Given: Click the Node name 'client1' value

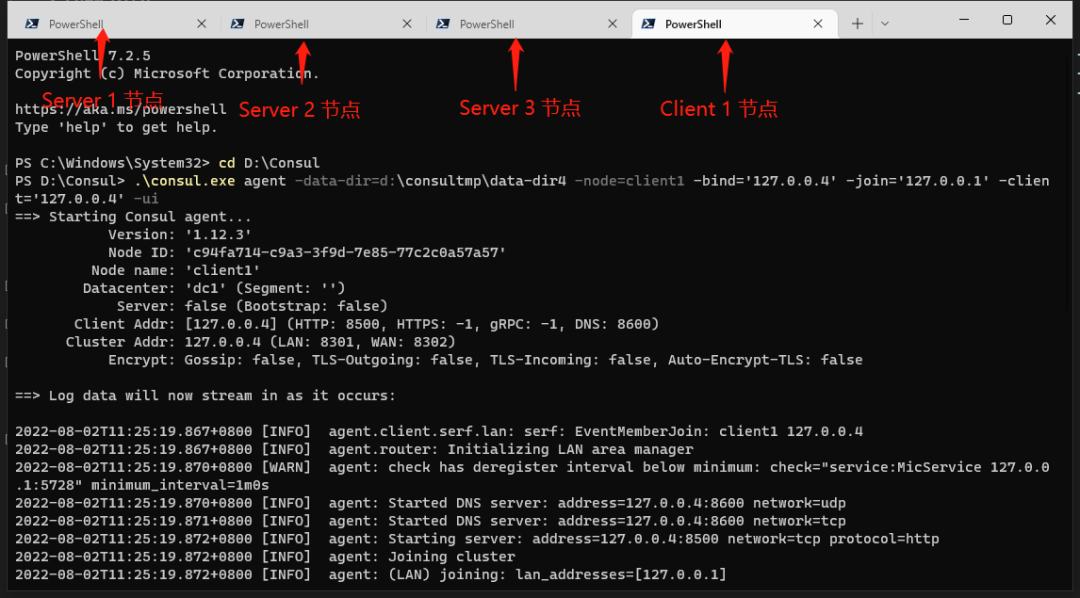Looking at the screenshot, I should (x=222, y=271).
